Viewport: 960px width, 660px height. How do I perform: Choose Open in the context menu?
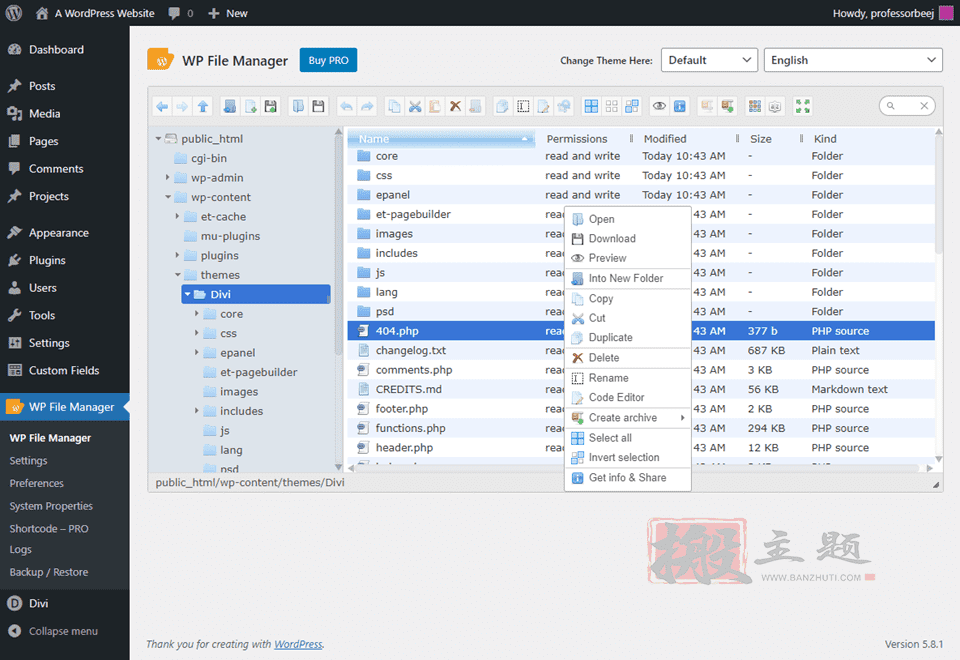628,219
